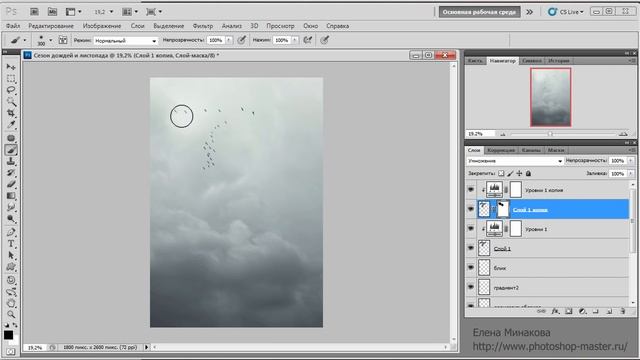Select the Custom Shape tool
The height and width of the screenshot is (360, 640).
[x=11, y=267]
